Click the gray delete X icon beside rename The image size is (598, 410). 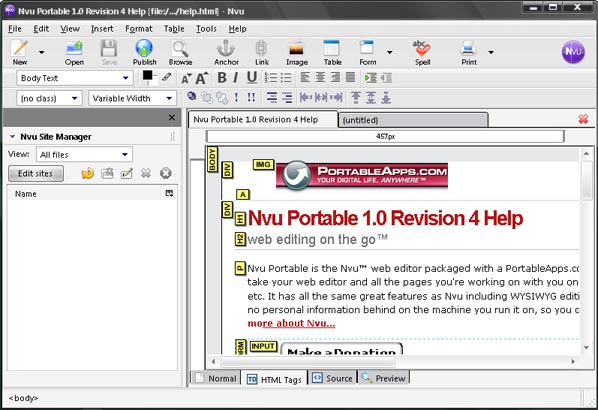[x=146, y=174]
